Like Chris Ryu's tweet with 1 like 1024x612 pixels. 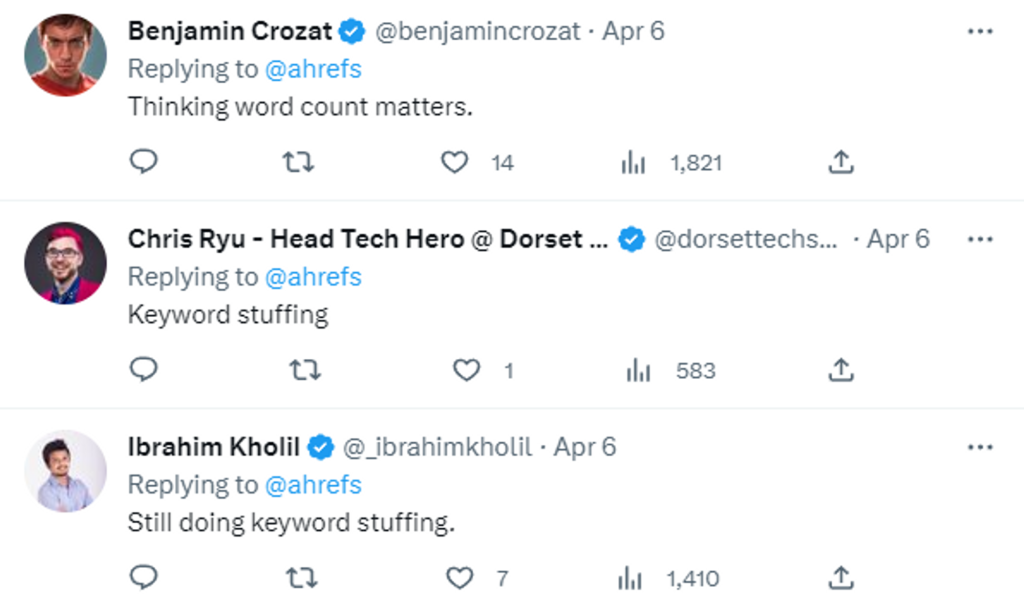pyautogui.click(x=466, y=370)
